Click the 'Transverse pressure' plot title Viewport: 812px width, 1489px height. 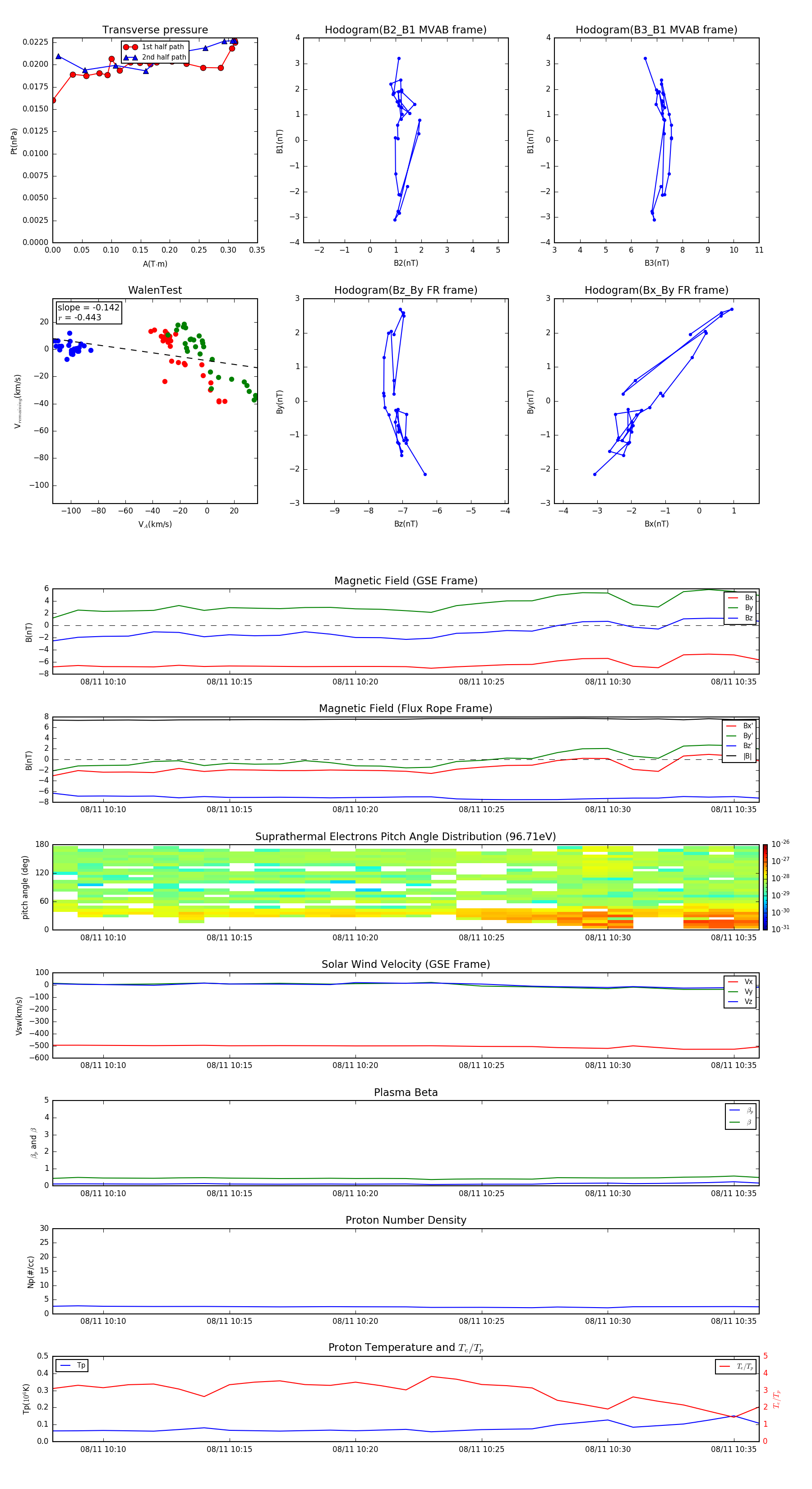tap(155, 30)
